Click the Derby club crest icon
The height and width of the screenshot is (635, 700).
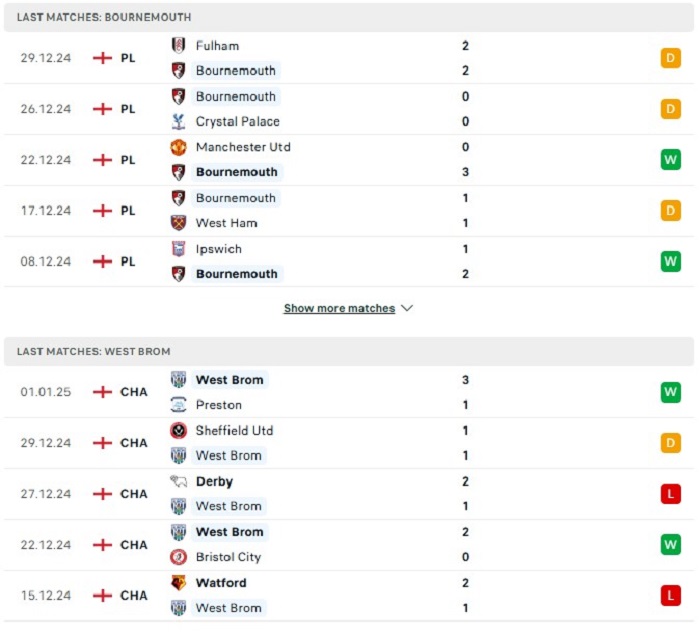coord(179,481)
